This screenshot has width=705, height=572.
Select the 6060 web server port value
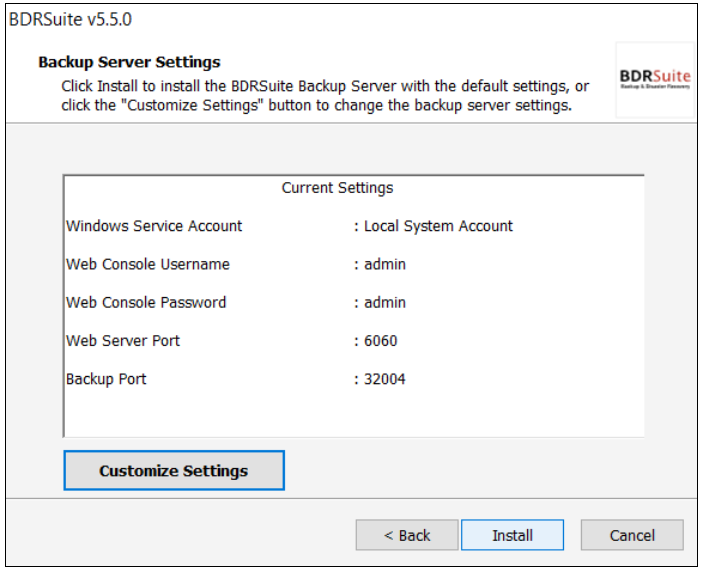tap(380, 340)
